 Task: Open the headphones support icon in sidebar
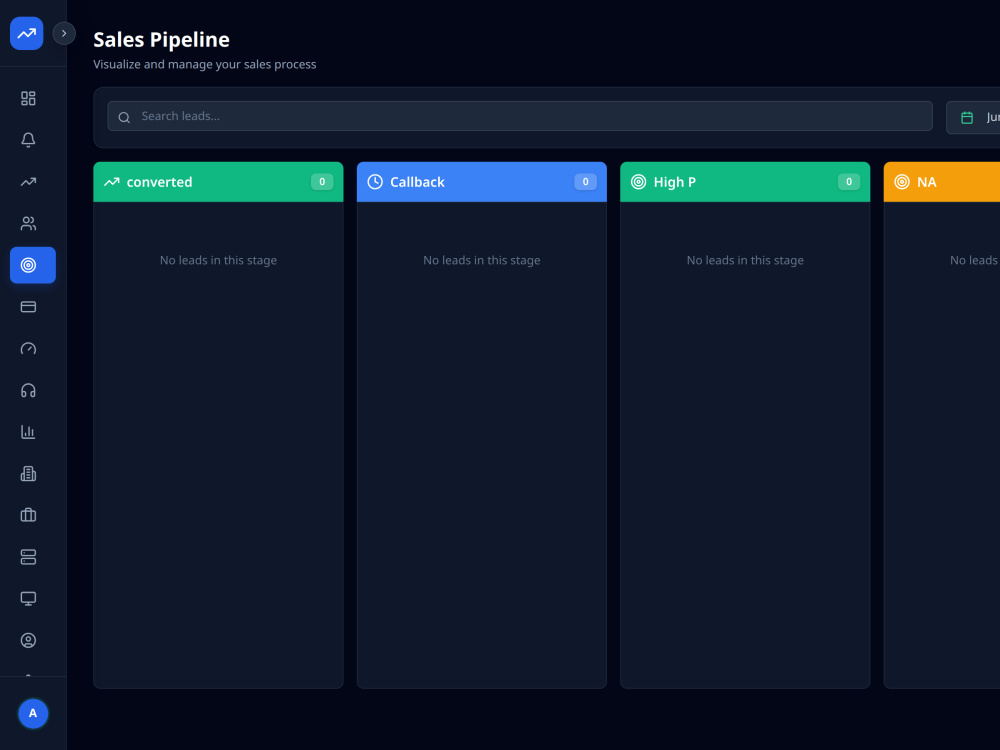[28, 390]
